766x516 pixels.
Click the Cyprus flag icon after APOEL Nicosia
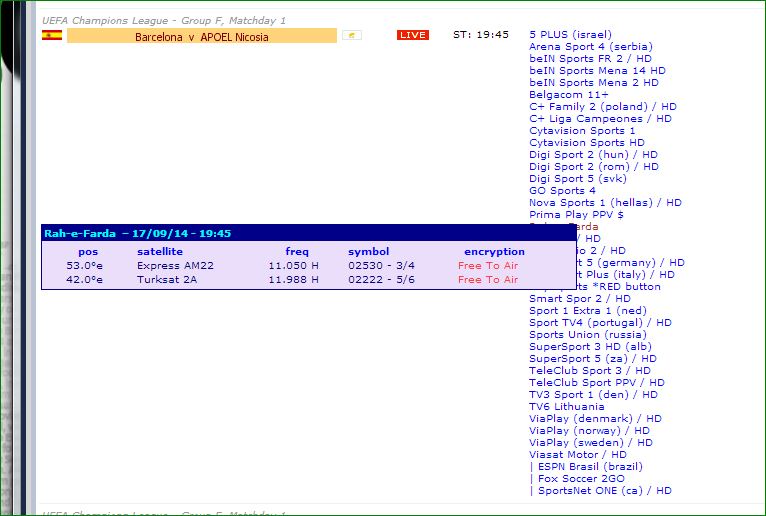(352, 35)
